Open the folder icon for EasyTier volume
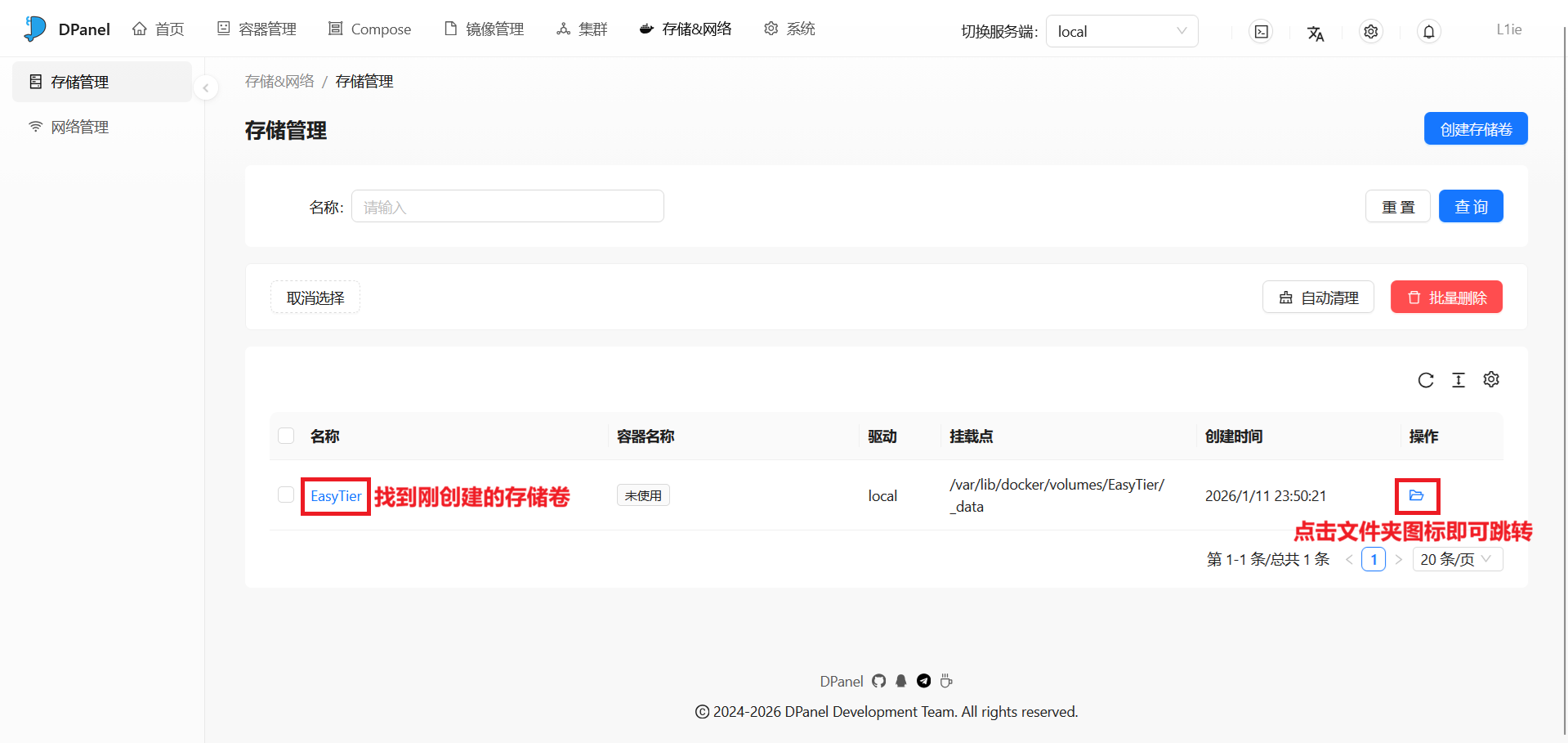Image resolution: width=1568 pixels, height=743 pixels. pyautogui.click(x=1417, y=495)
